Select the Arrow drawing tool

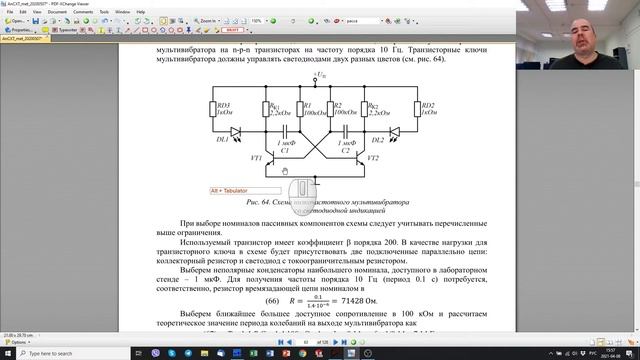coord(127,30)
